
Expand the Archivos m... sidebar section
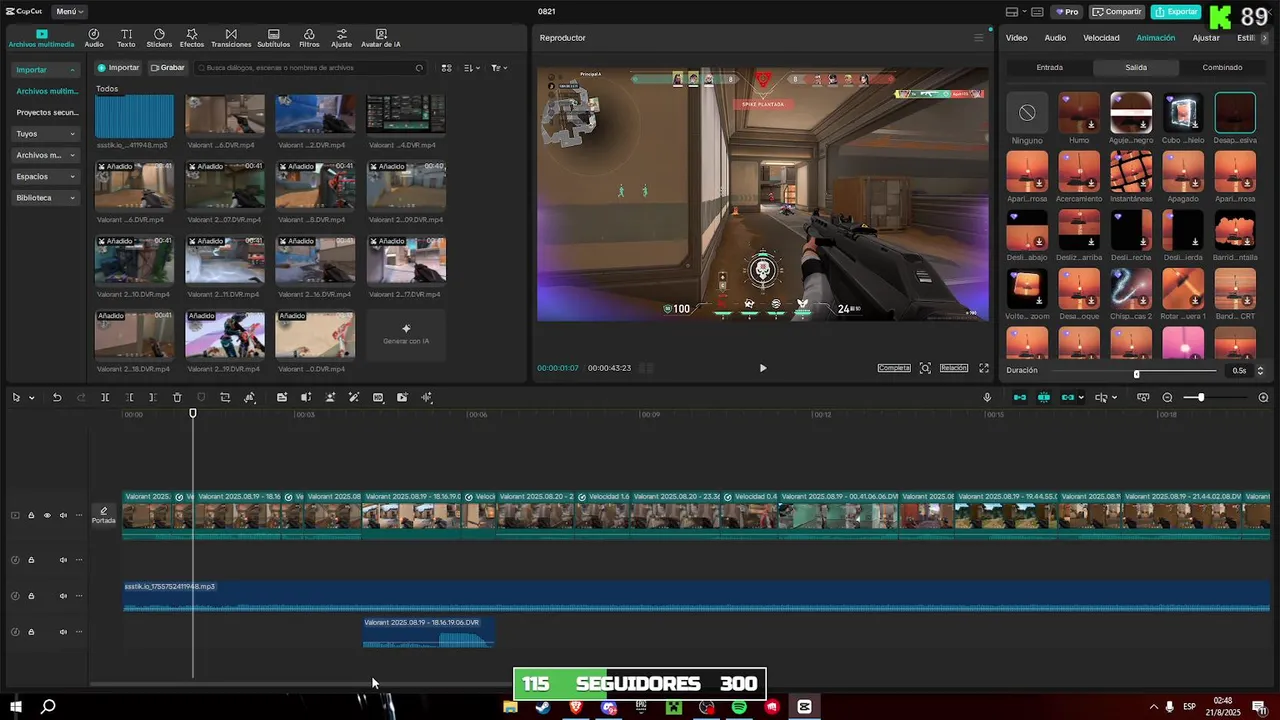46,155
